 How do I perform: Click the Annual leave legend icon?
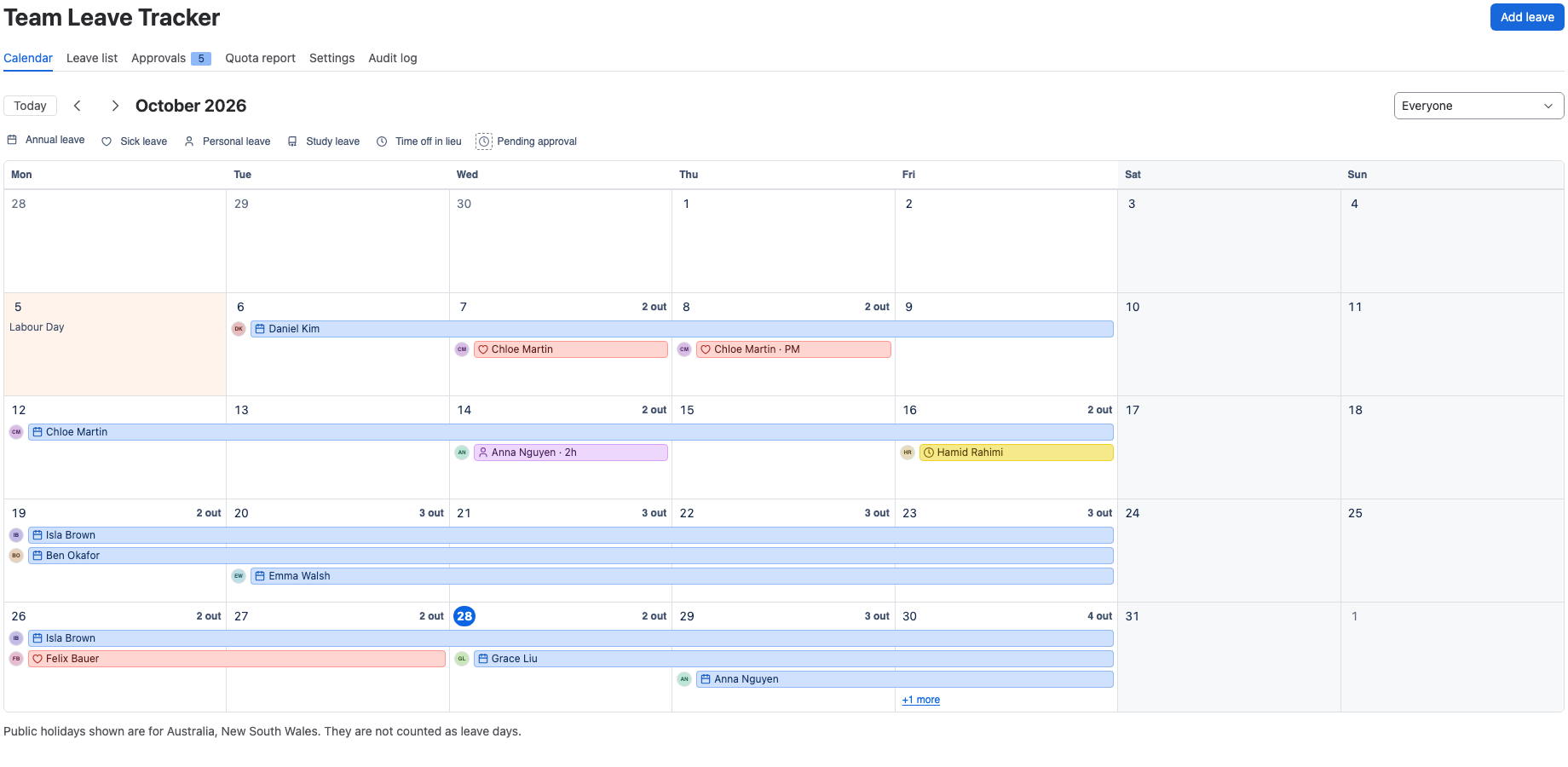point(12,140)
